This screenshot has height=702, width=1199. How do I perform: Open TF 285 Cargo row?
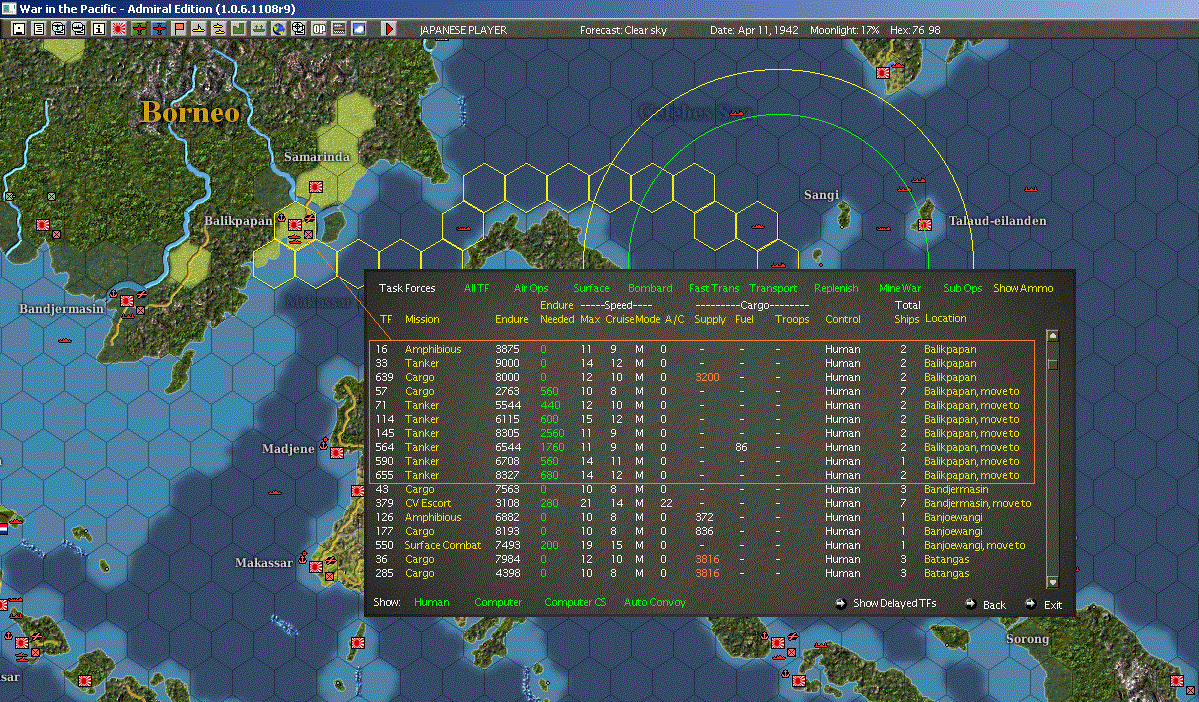702,573
